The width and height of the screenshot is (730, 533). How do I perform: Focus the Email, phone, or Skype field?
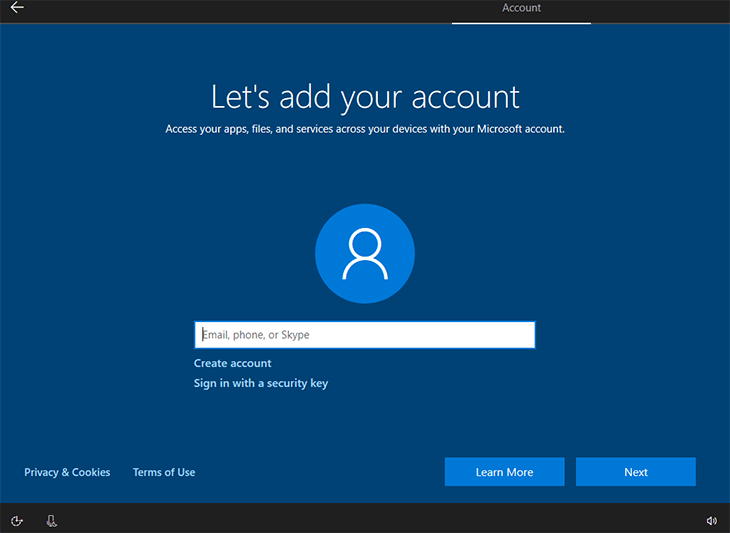tap(365, 335)
